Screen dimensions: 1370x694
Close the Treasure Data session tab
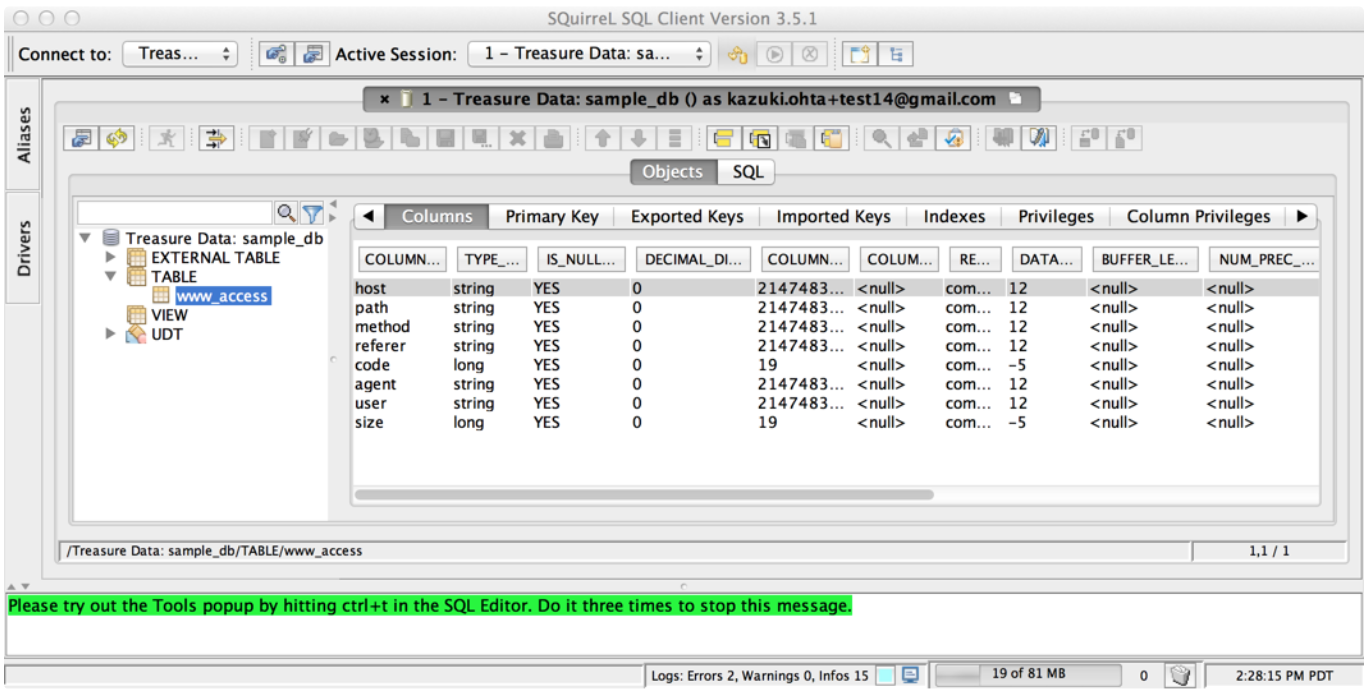tap(384, 99)
